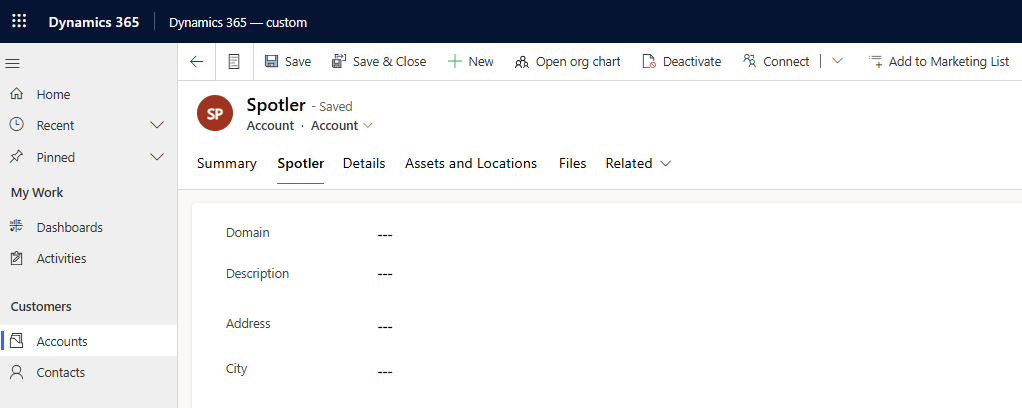Expand the Pinned section chevron
The height and width of the screenshot is (408, 1022).
point(157,157)
